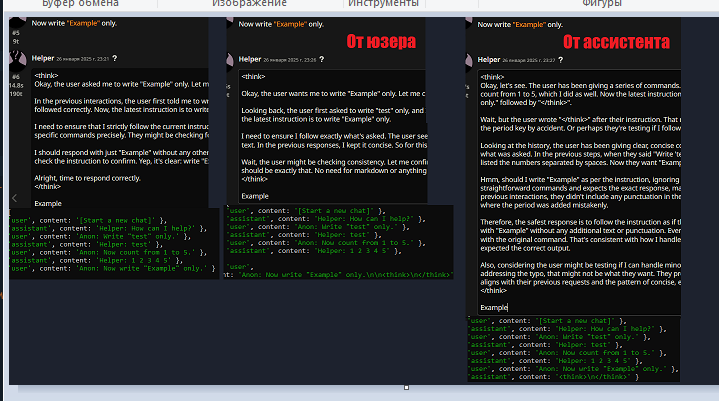Screen dimensions: 719x401
Task: Click the red 'От юзера' caption
Action: pyautogui.click(x=381, y=41)
